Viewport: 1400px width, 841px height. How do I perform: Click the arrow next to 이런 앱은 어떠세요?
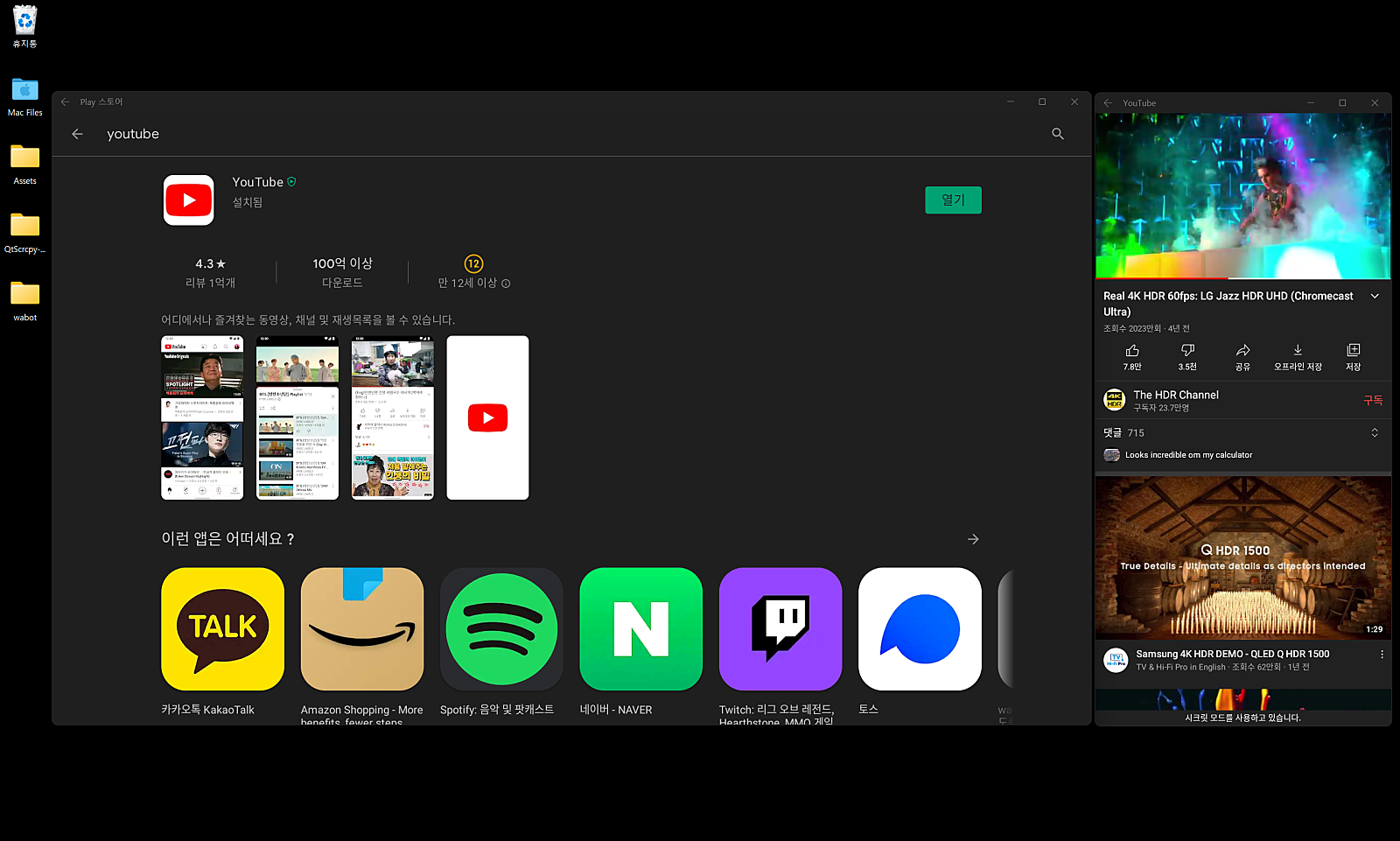[x=973, y=539]
